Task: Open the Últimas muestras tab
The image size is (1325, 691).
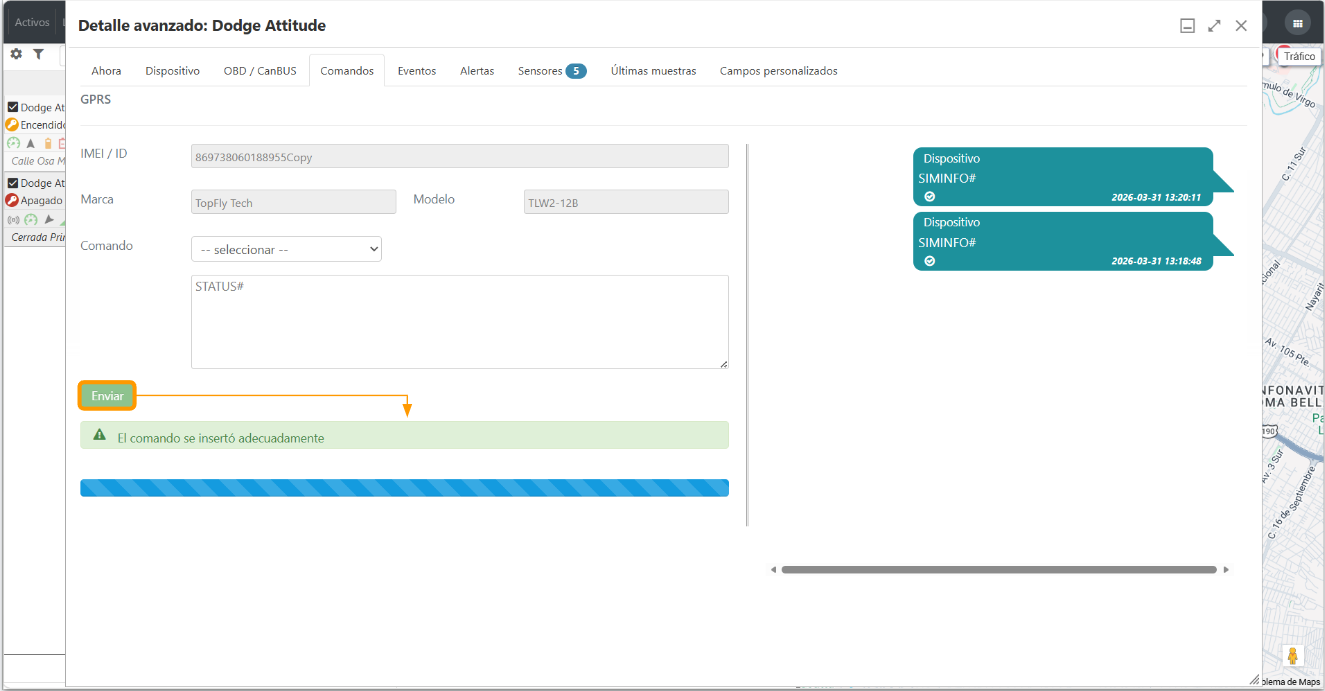Action: point(654,71)
